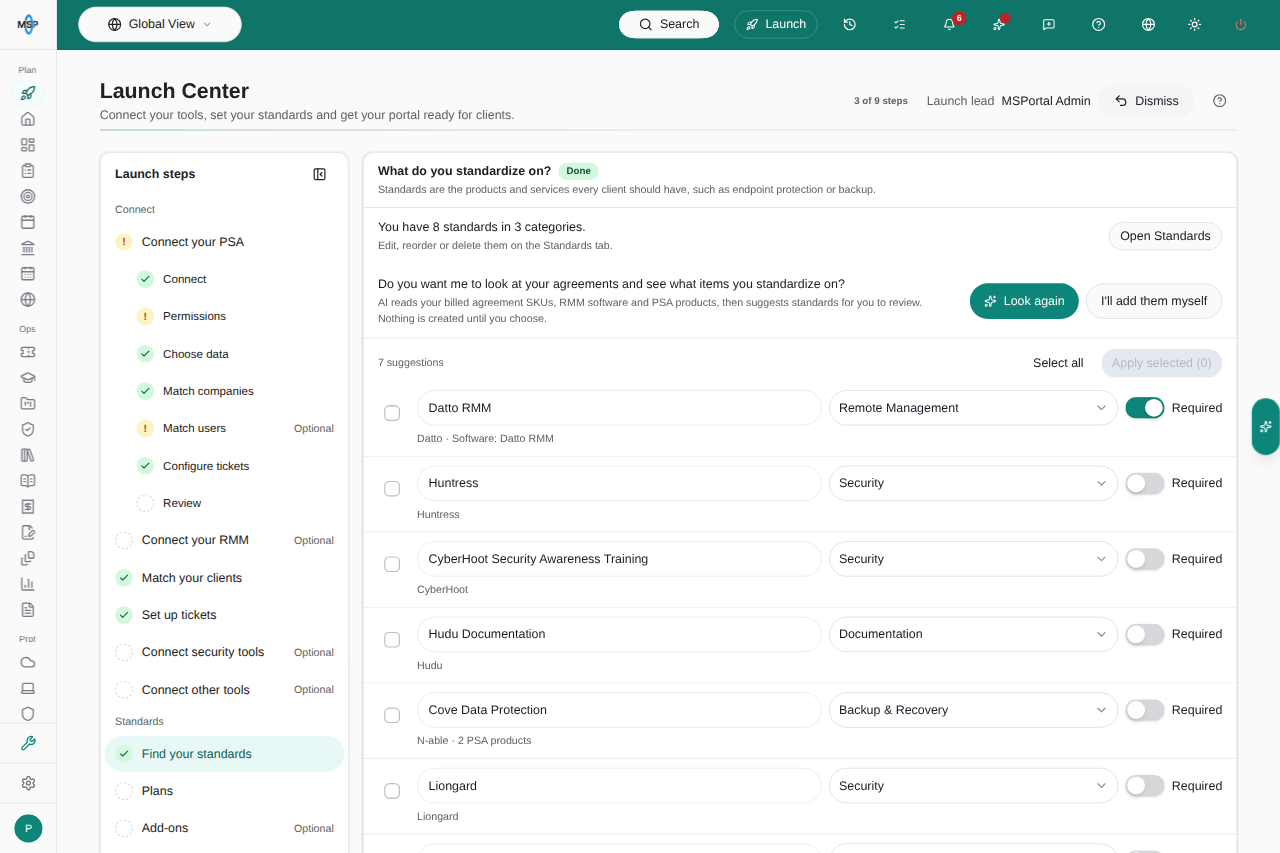Dismiss the Launch Center
Viewport: 1280px width, 853px height.
(x=1147, y=101)
